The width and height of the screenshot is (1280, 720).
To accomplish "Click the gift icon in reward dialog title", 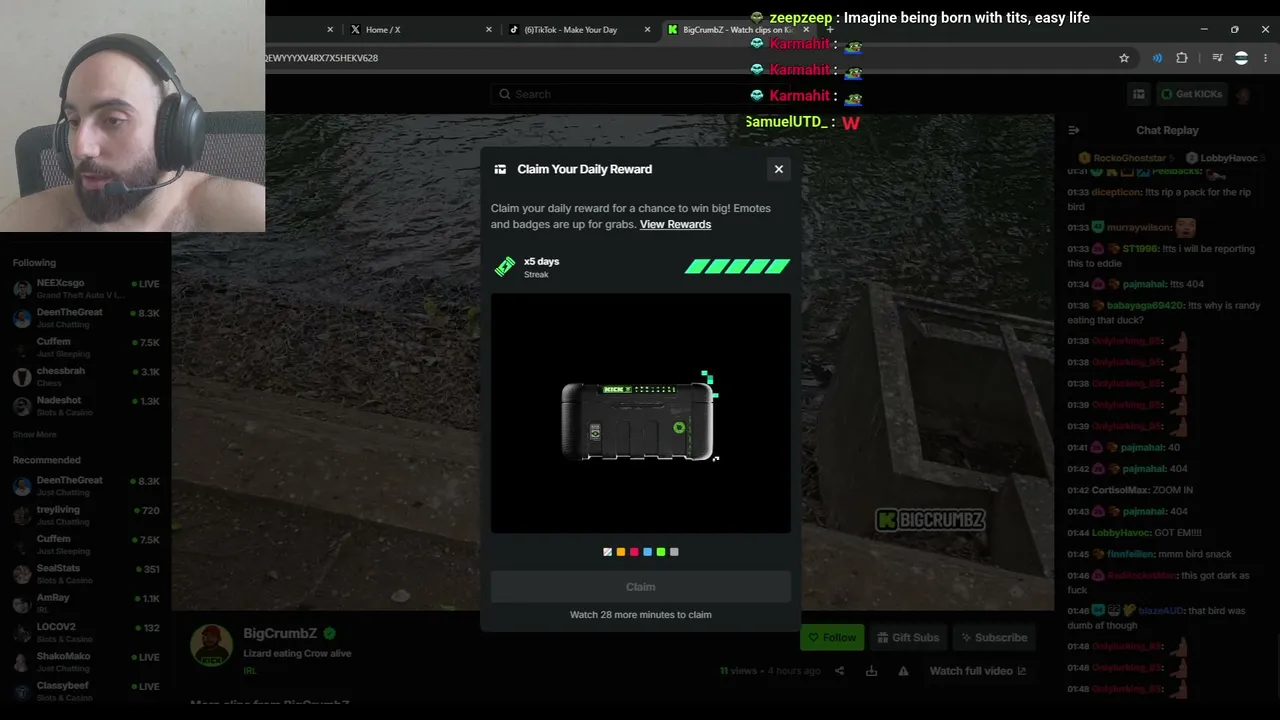I will 500,169.
